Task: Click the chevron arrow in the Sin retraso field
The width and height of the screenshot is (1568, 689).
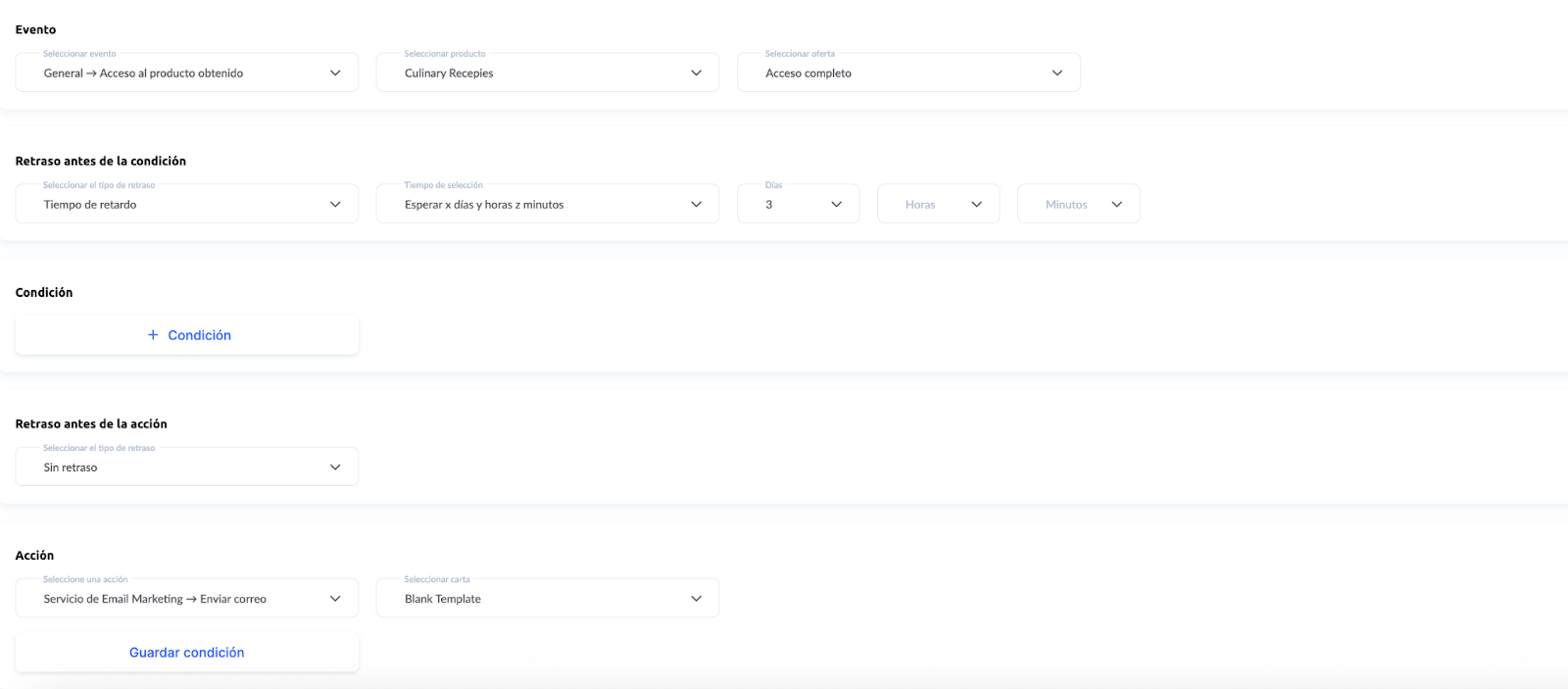Action: [335, 468]
